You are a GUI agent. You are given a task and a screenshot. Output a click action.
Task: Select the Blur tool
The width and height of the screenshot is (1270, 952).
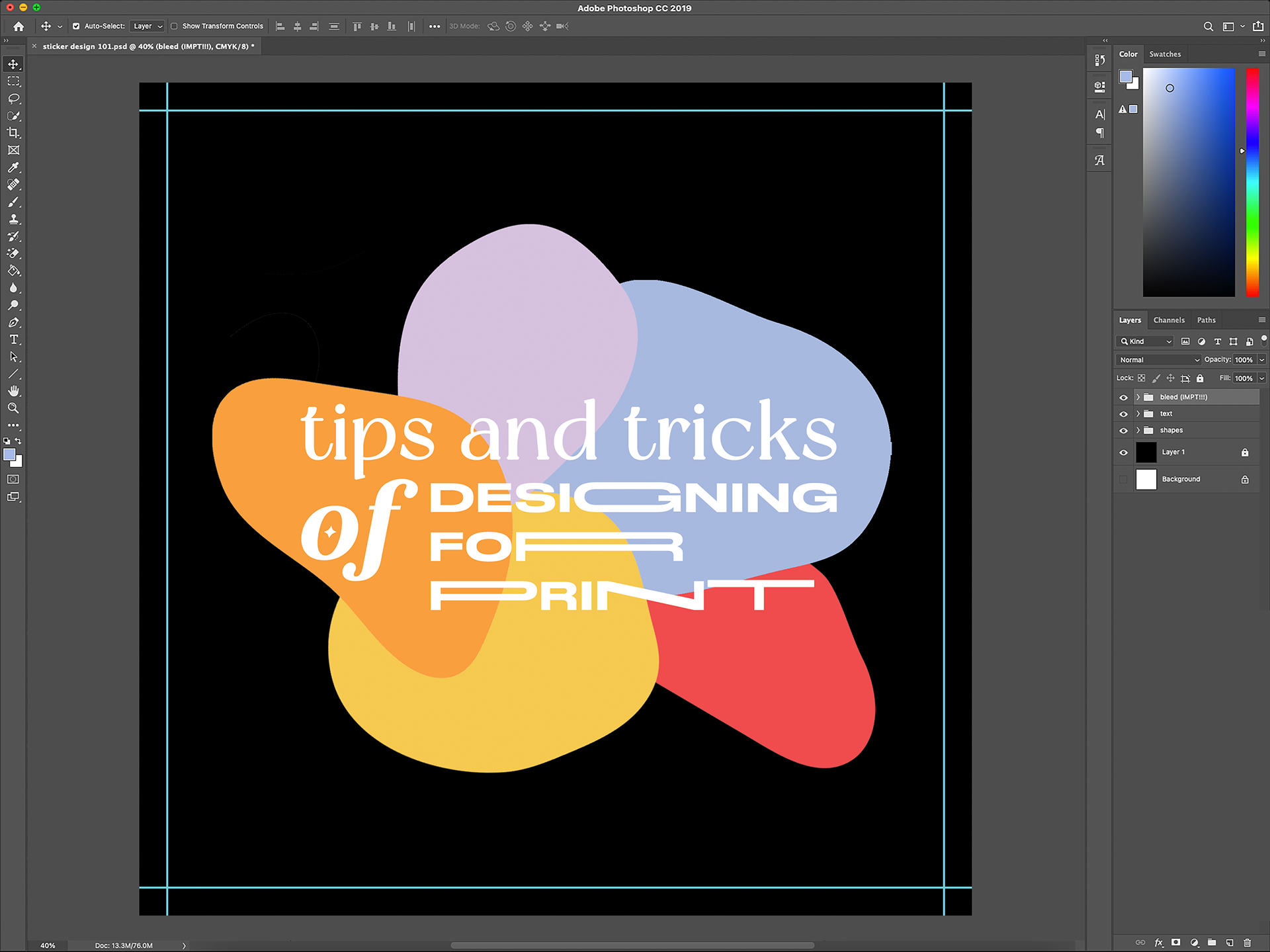coord(13,288)
